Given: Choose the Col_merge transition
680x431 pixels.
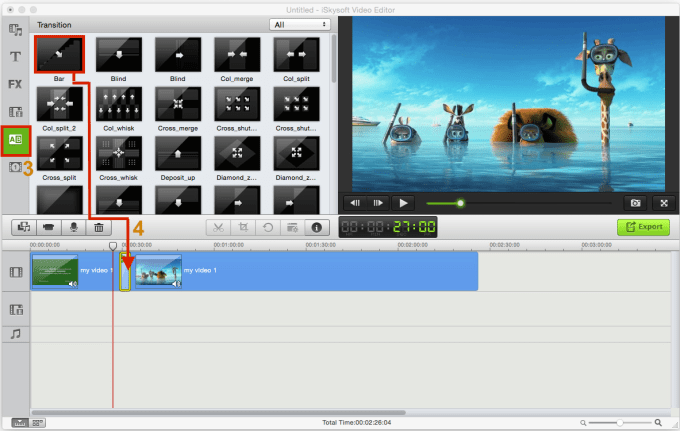Looking at the screenshot, I should [237, 55].
